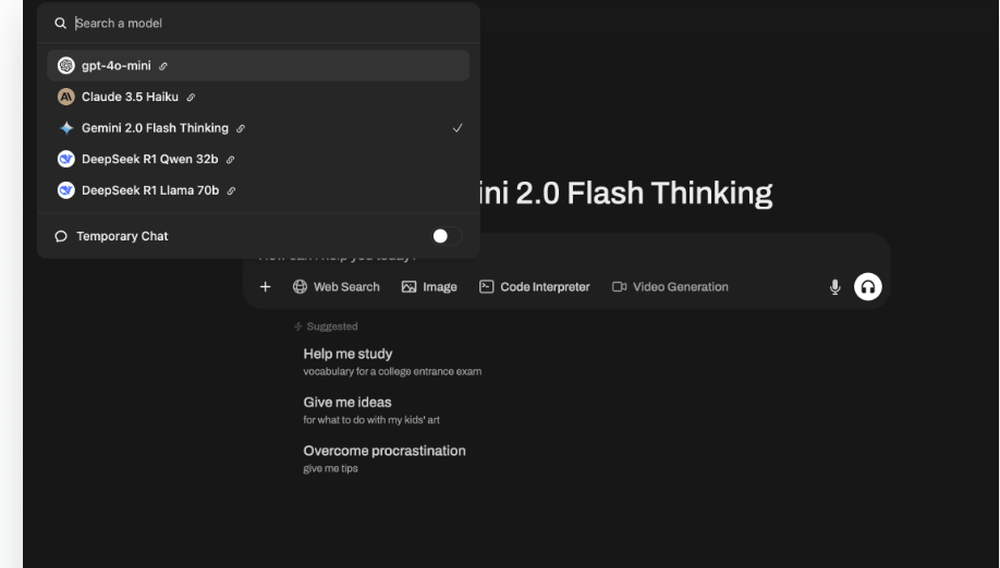Click the Anthropic logo beside Claude 3.5 Haiku
The image size is (1000, 568).
tap(66, 97)
